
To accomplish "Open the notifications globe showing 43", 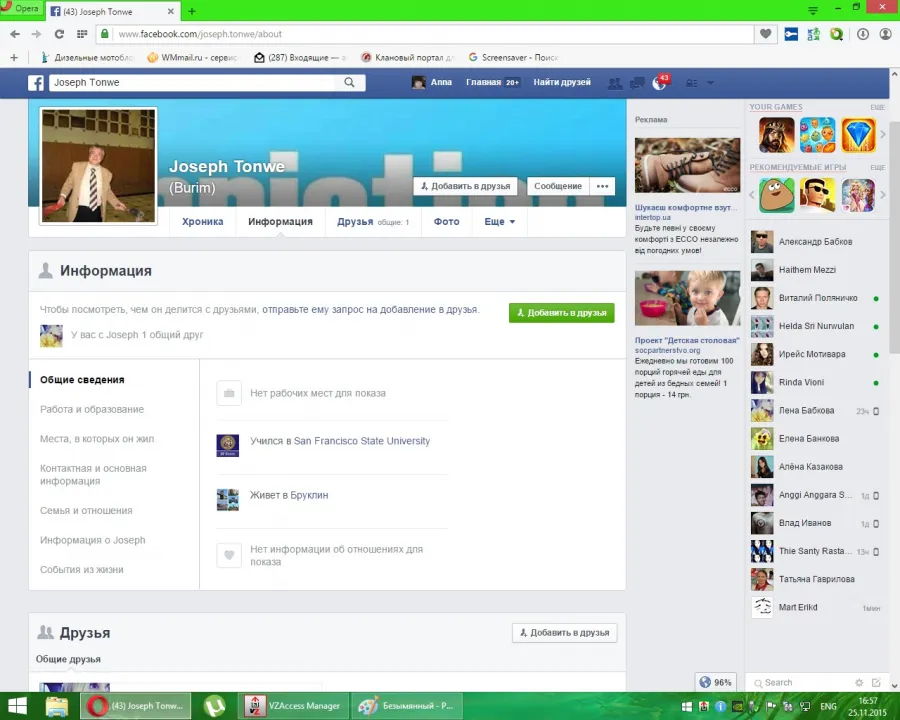I will 660,83.
